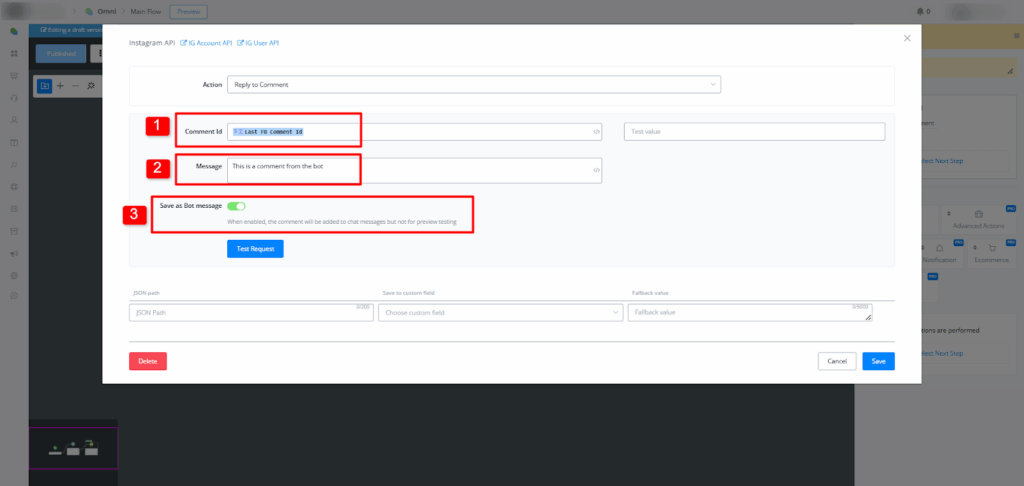The height and width of the screenshot is (486, 1024).
Task: Click the Save button in dialog
Action: [x=878, y=361]
